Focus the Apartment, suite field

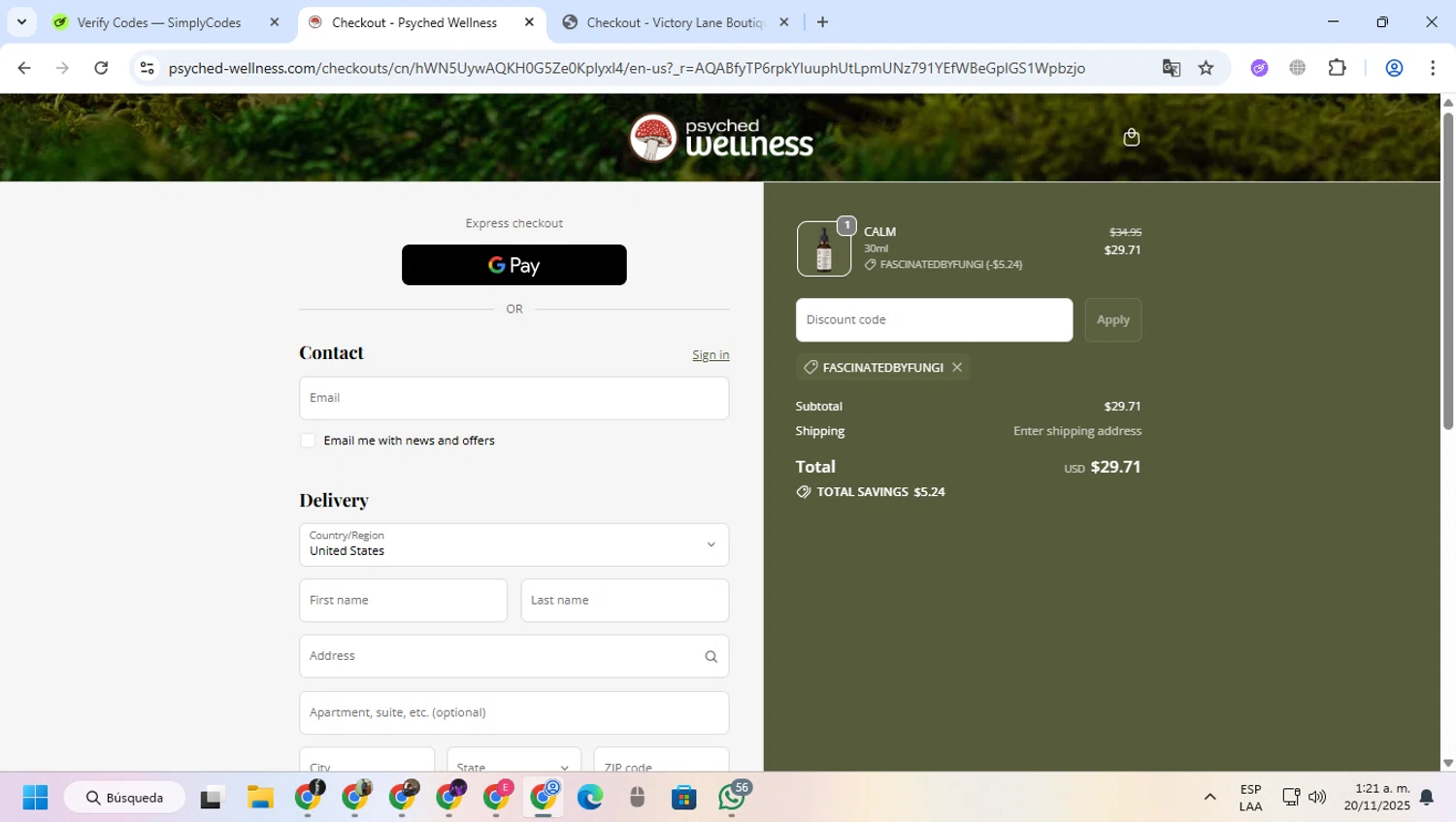(514, 713)
